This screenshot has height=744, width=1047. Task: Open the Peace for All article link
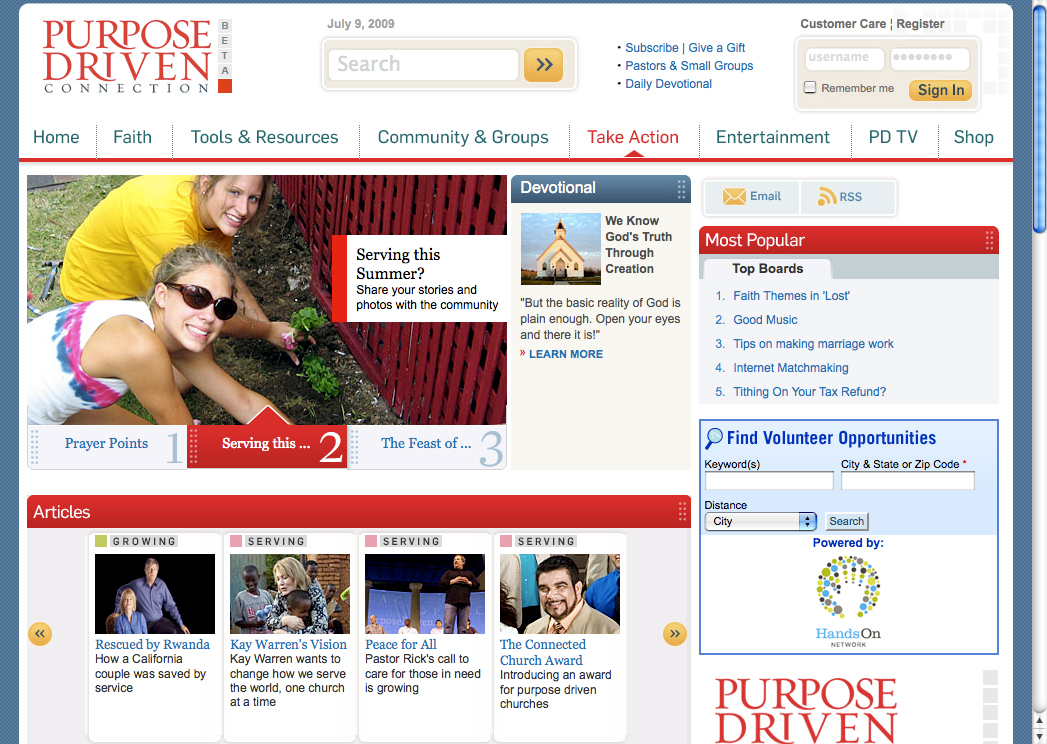click(401, 644)
